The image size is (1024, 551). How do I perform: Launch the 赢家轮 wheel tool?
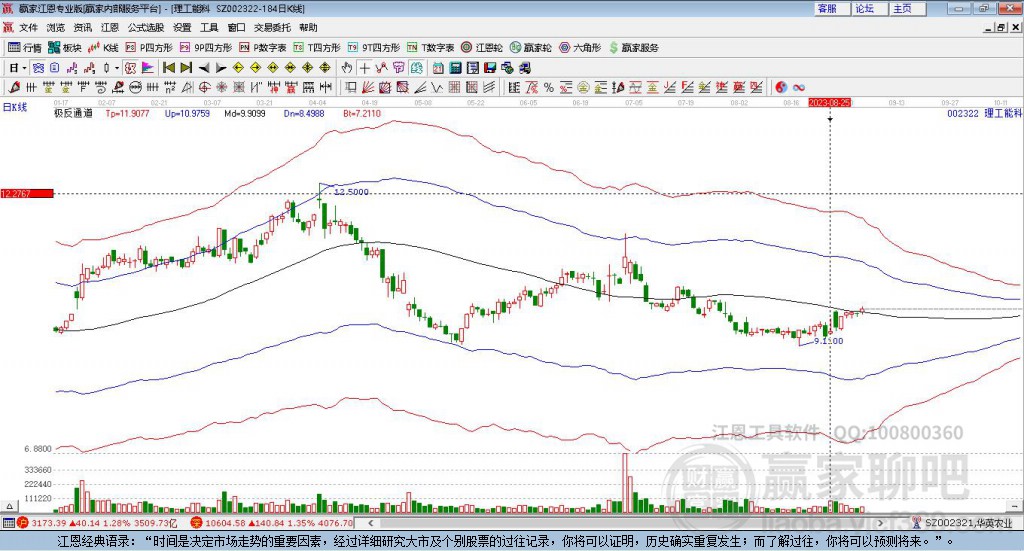530,48
